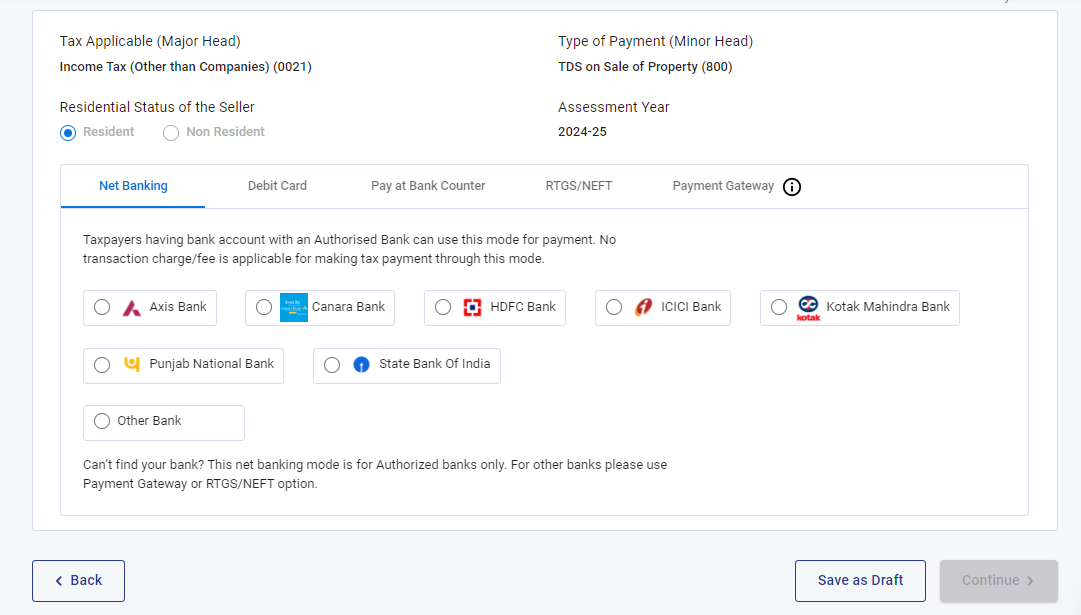Image resolution: width=1081 pixels, height=615 pixels.
Task: Enable the HDFC Bank radio button
Action: (443, 307)
